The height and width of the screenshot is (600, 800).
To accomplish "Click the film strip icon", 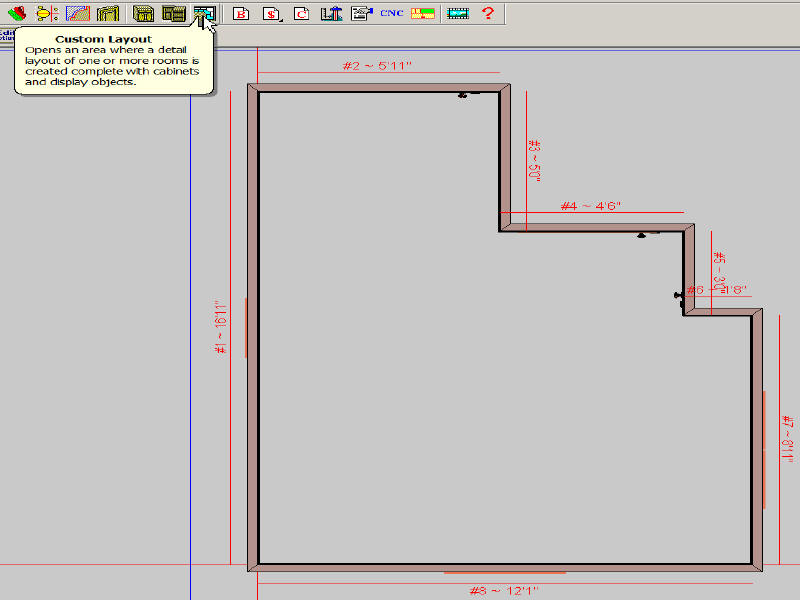I will (x=458, y=14).
